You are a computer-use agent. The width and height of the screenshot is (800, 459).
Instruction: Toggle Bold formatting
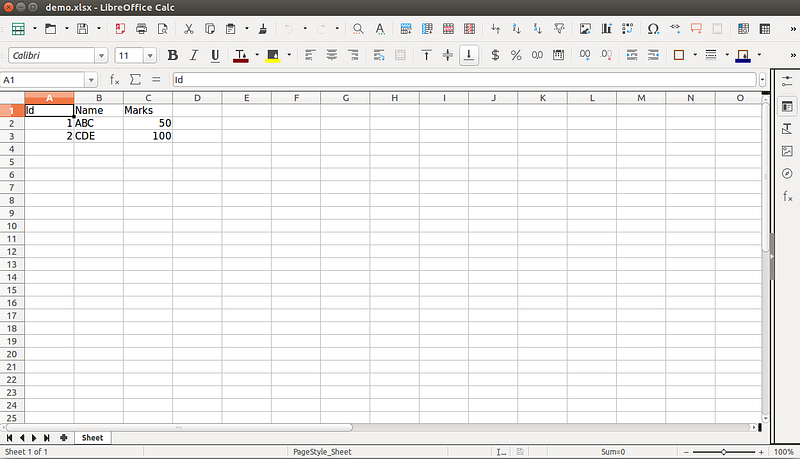click(172, 55)
